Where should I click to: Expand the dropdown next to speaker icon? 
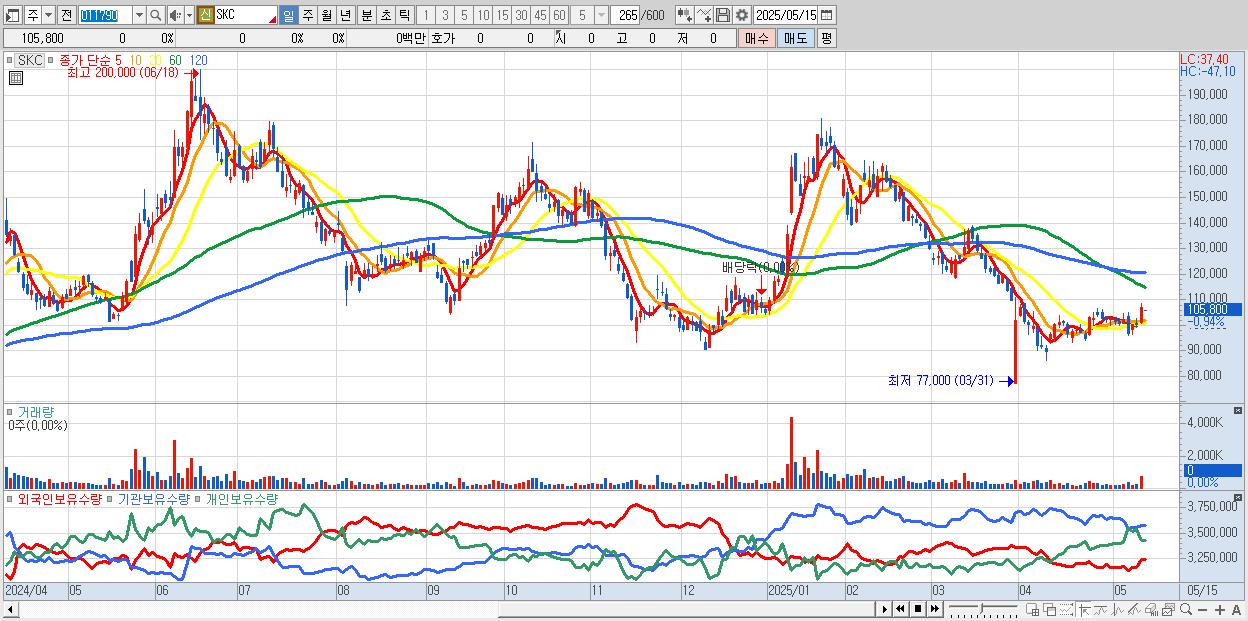click(189, 15)
